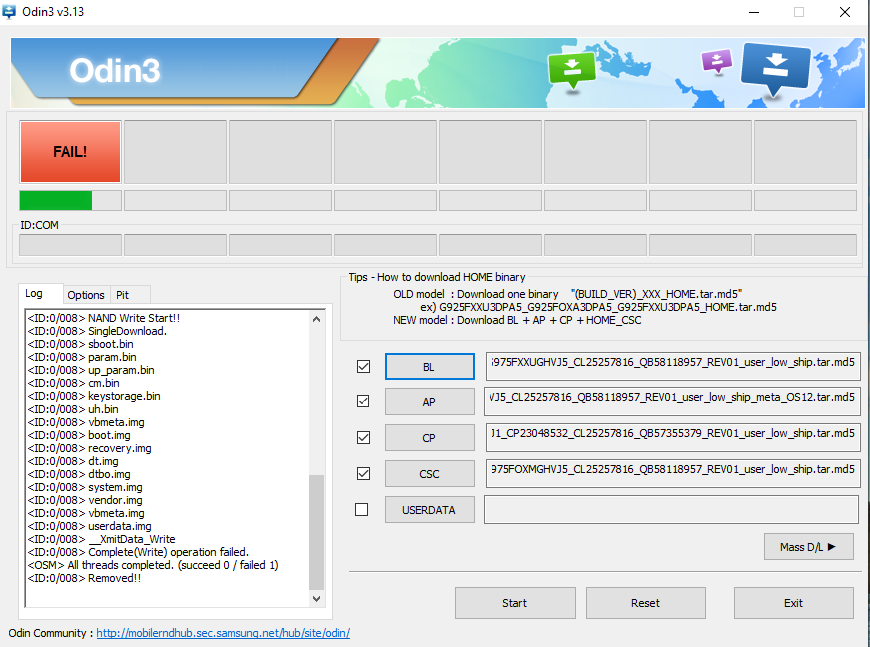Select log line 'Complete(Write) operation failed.'
870x647 pixels.
(x=138, y=552)
